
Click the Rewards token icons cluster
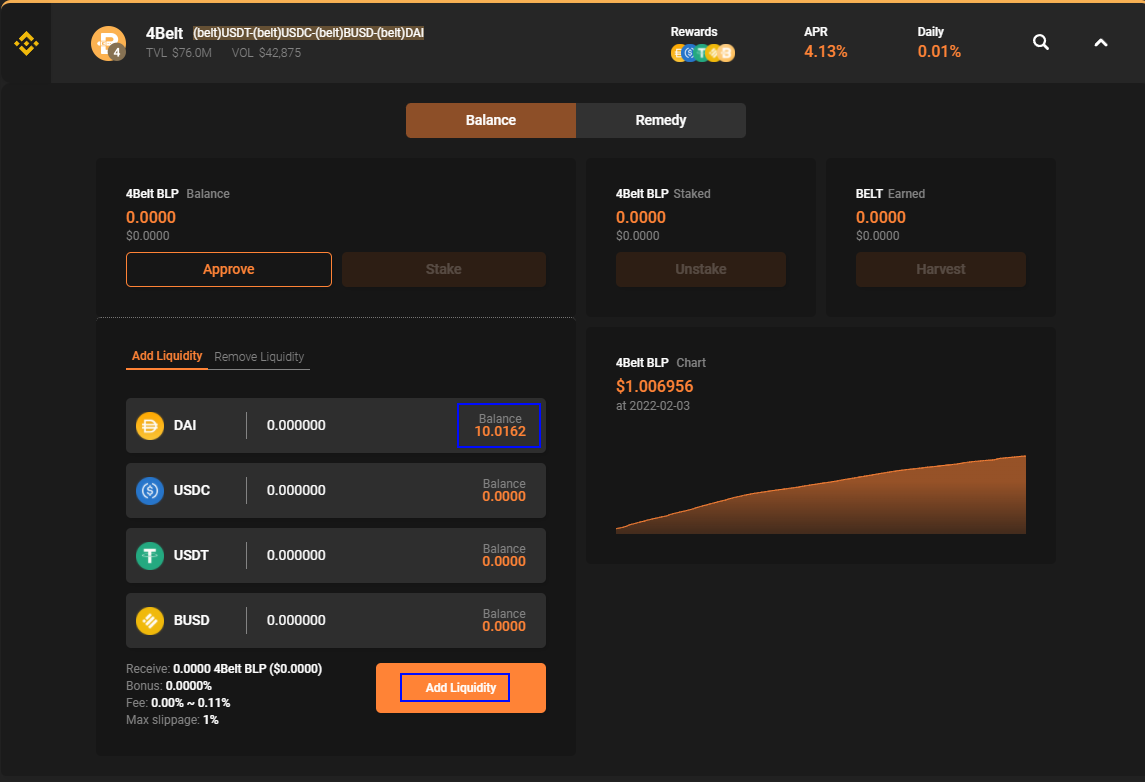click(x=702, y=53)
